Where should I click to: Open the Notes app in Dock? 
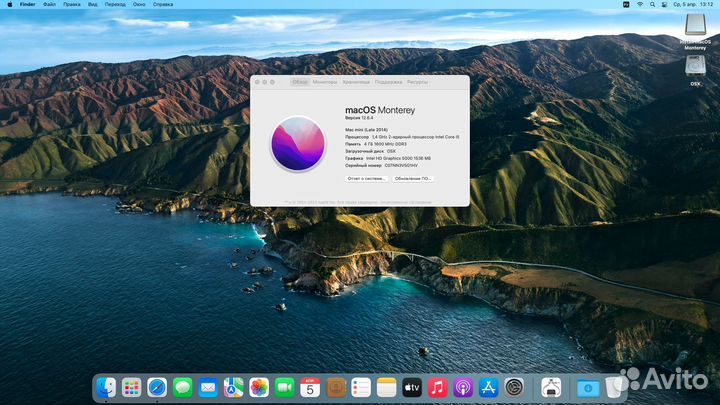pyautogui.click(x=387, y=388)
